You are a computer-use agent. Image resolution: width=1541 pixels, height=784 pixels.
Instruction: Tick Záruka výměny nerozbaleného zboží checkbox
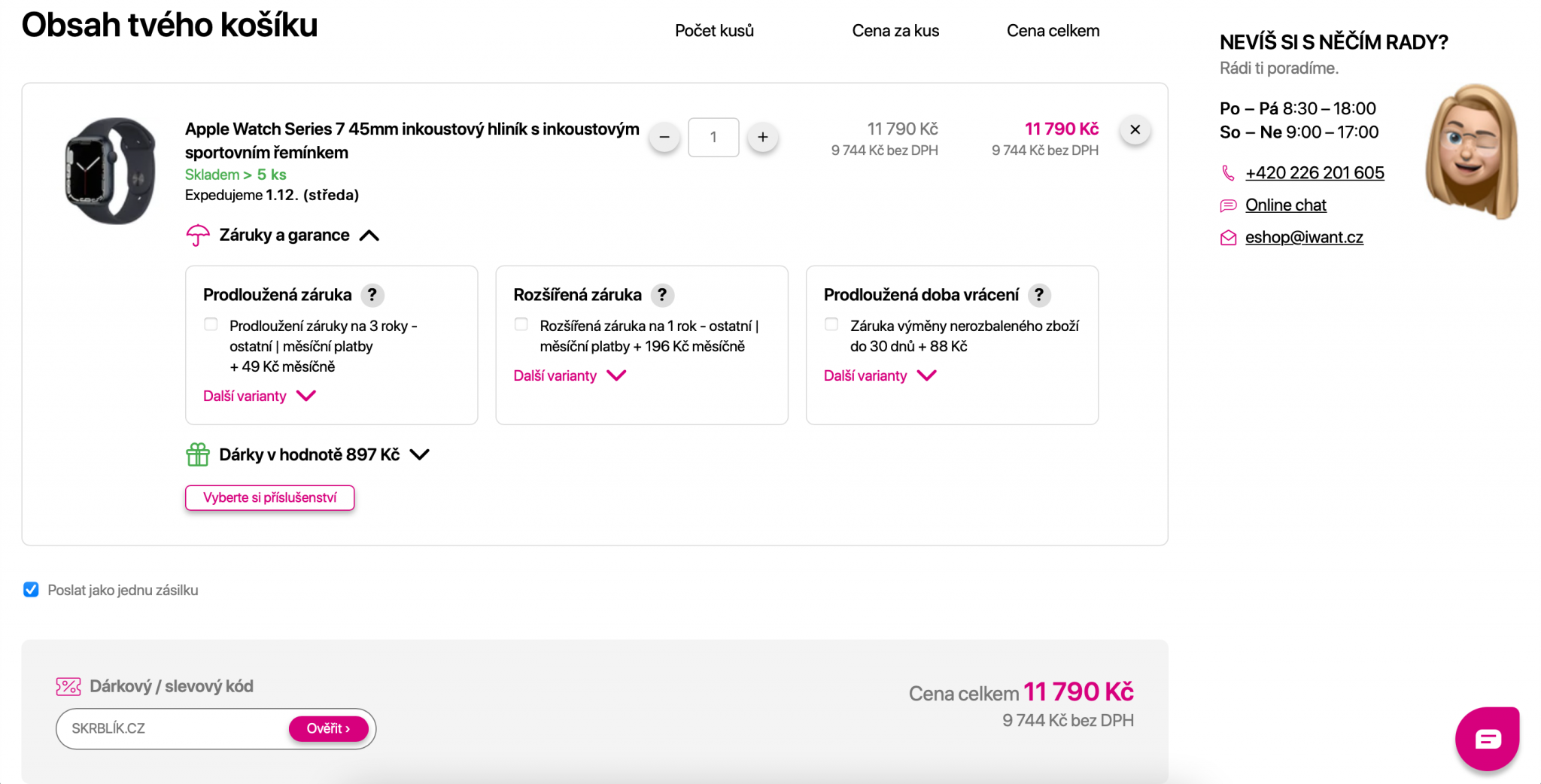click(831, 324)
